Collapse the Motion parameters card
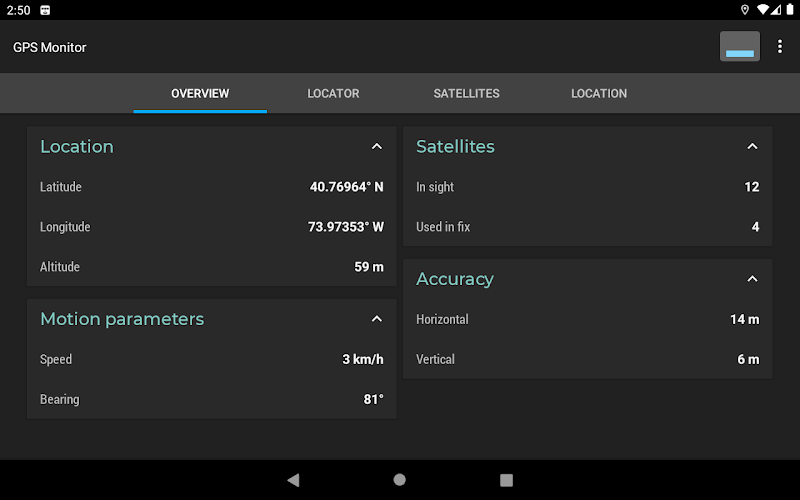The height and width of the screenshot is (500, 800). pyautogui.click(x=377, y=319)
